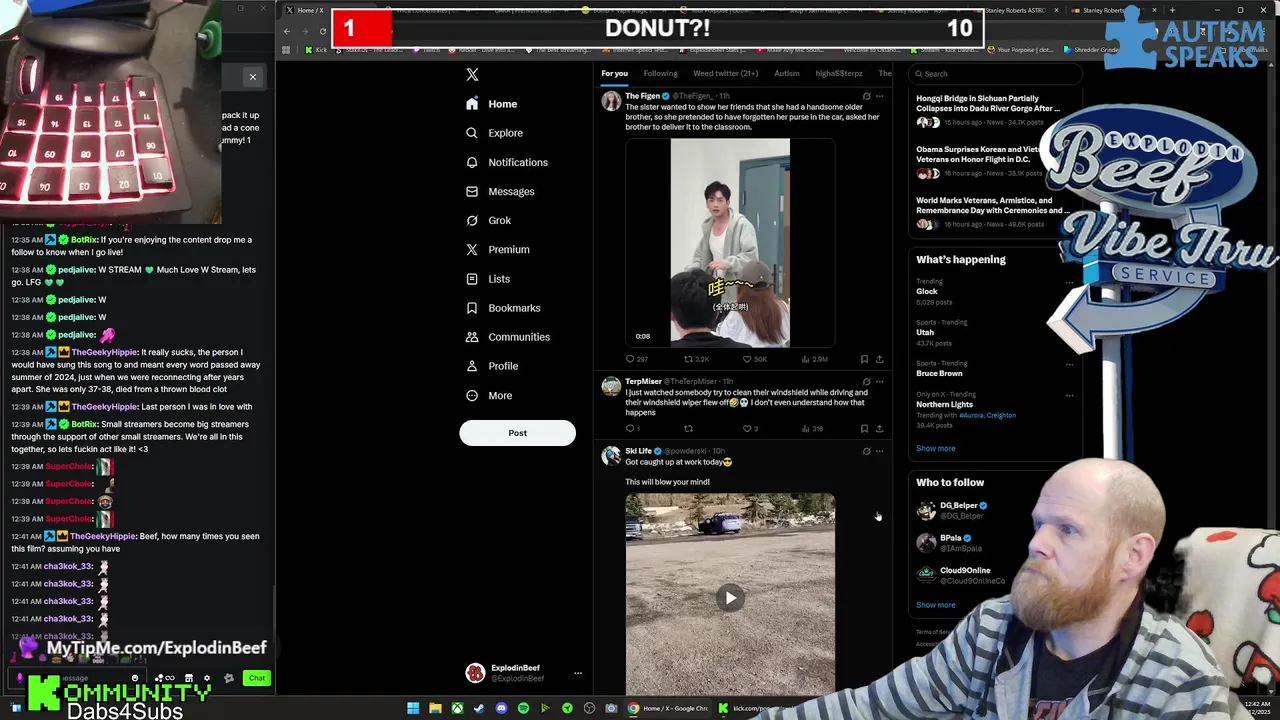The width and height of the screenshot is (1280, 720).
Task: Open Communities in the sidebar
Action: pyautogui.click(x=508, y=337)
